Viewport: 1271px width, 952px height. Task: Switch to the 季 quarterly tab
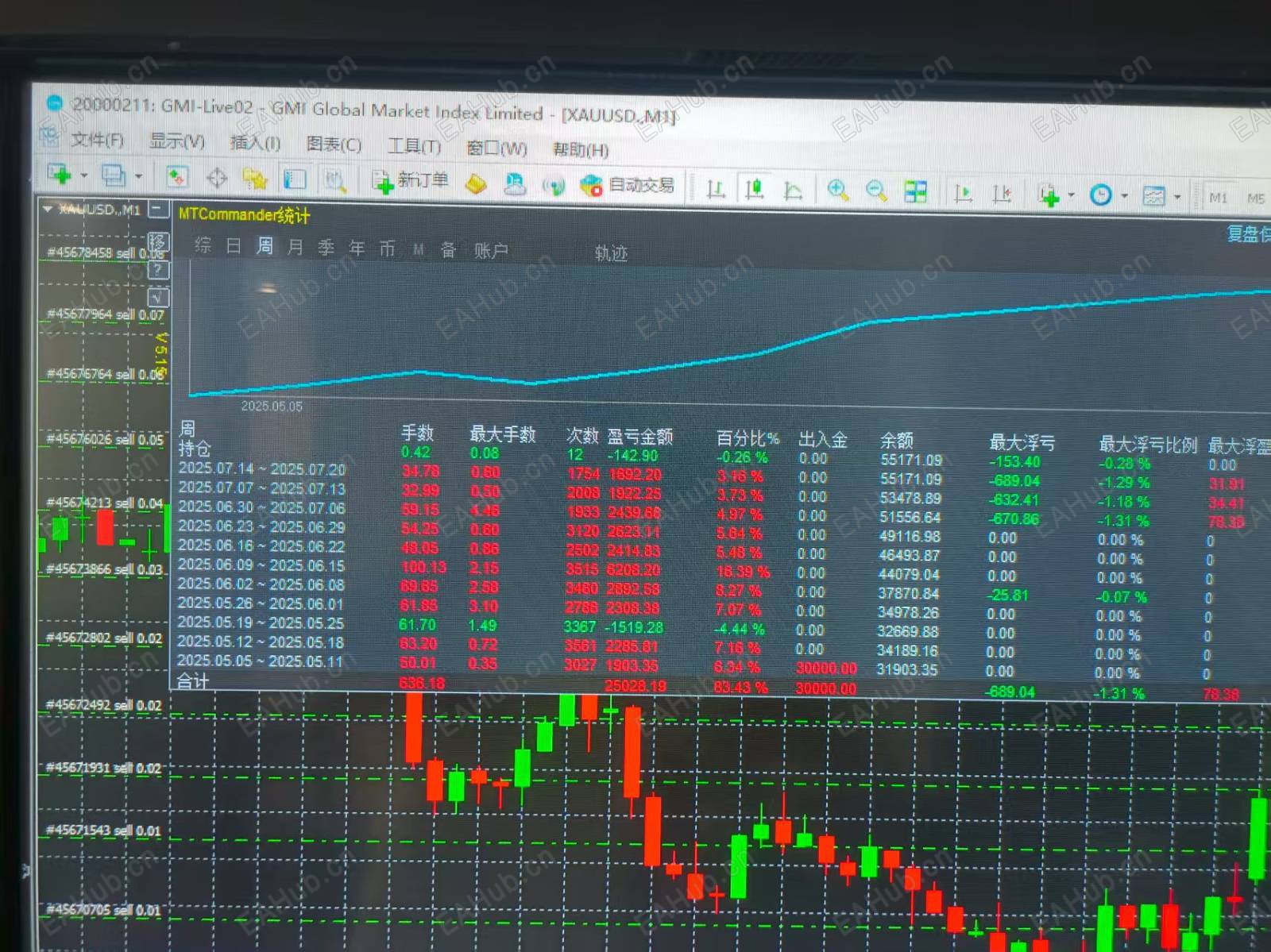click(x=326, y=248)
